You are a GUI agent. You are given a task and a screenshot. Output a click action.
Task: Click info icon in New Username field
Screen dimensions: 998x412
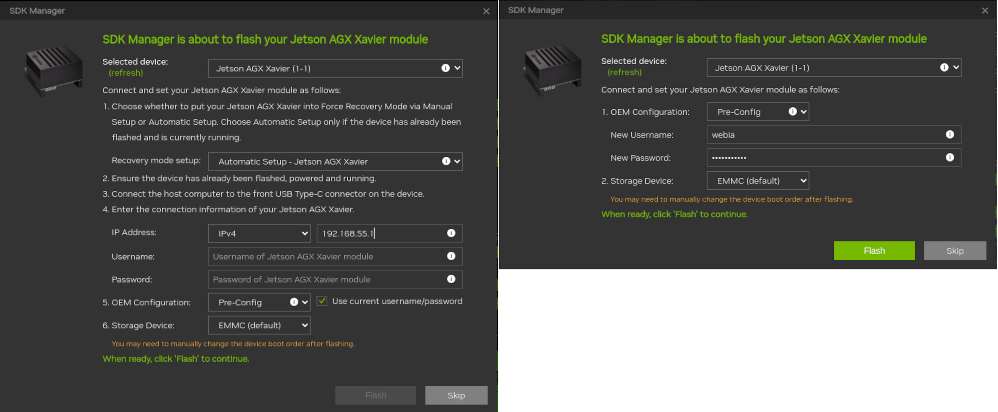[x=950, y=135]
